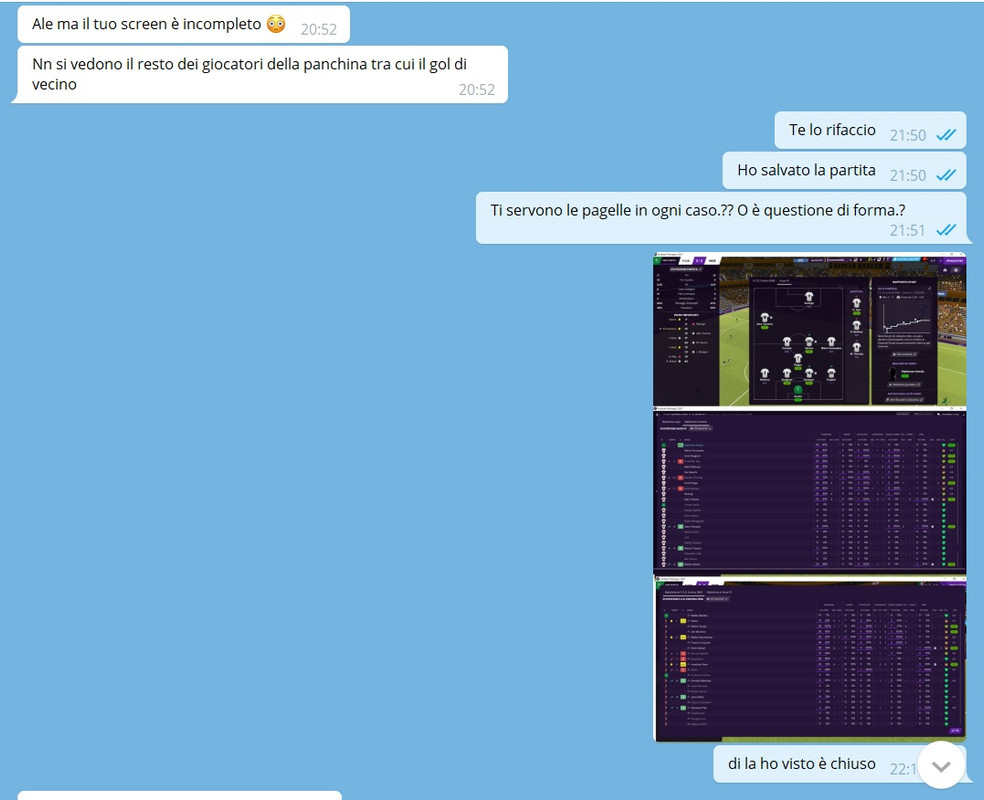Viewport: 984px width, 800px height.
Task: Select the message starting "Nn si vedono il resto"
Action: point(262,75)
